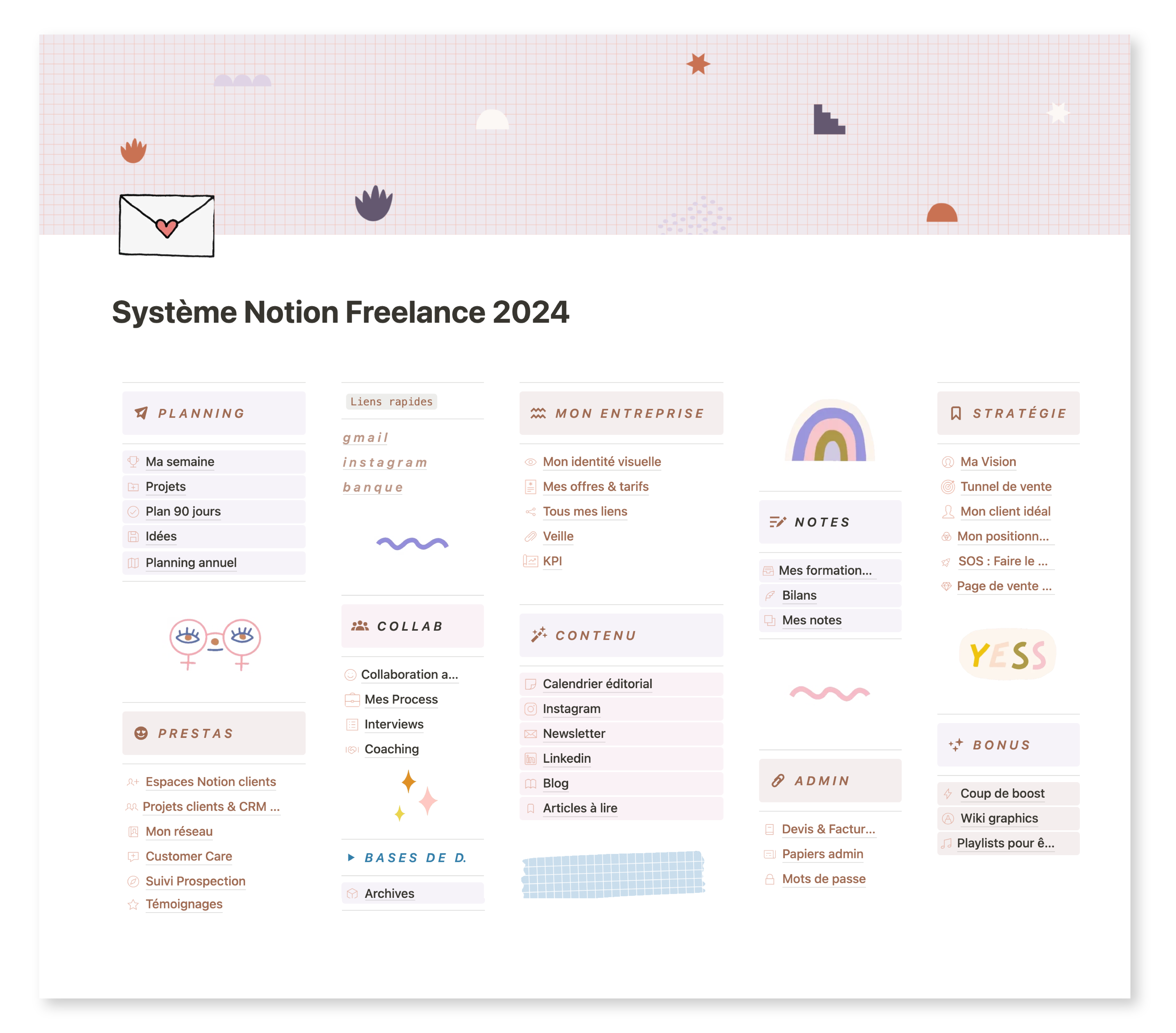1176x1033 pixels.
Task: Click the envelope icon next to Newsletter
Action: click(x=531, y=734)
